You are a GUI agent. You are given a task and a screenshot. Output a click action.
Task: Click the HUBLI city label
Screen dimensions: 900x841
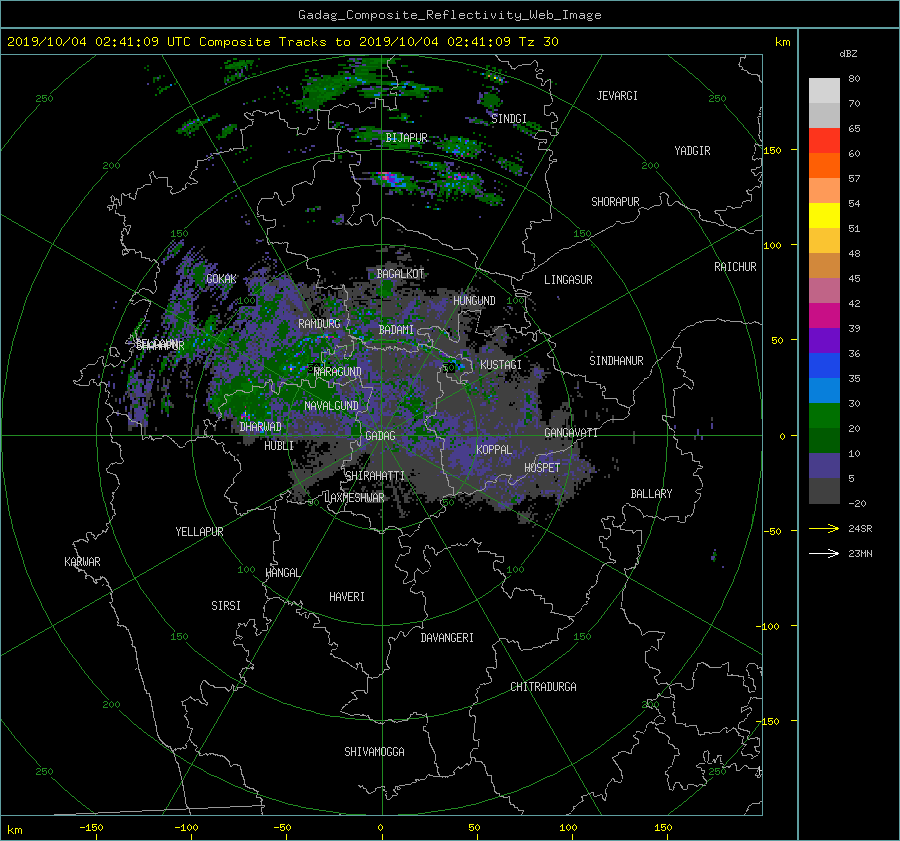[278, 446]
